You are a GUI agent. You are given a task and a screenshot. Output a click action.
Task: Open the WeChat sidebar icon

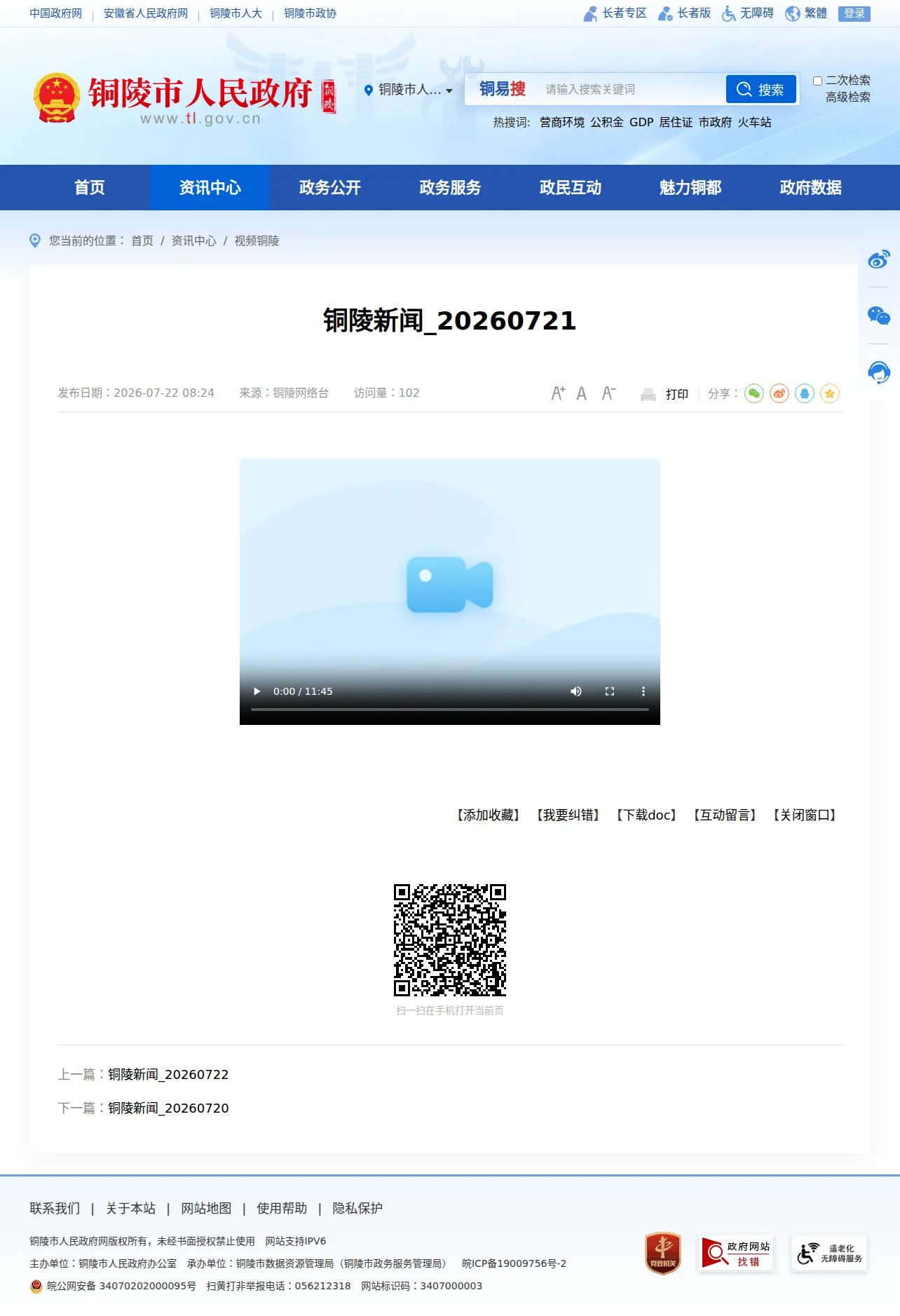[x=879, y=316]
